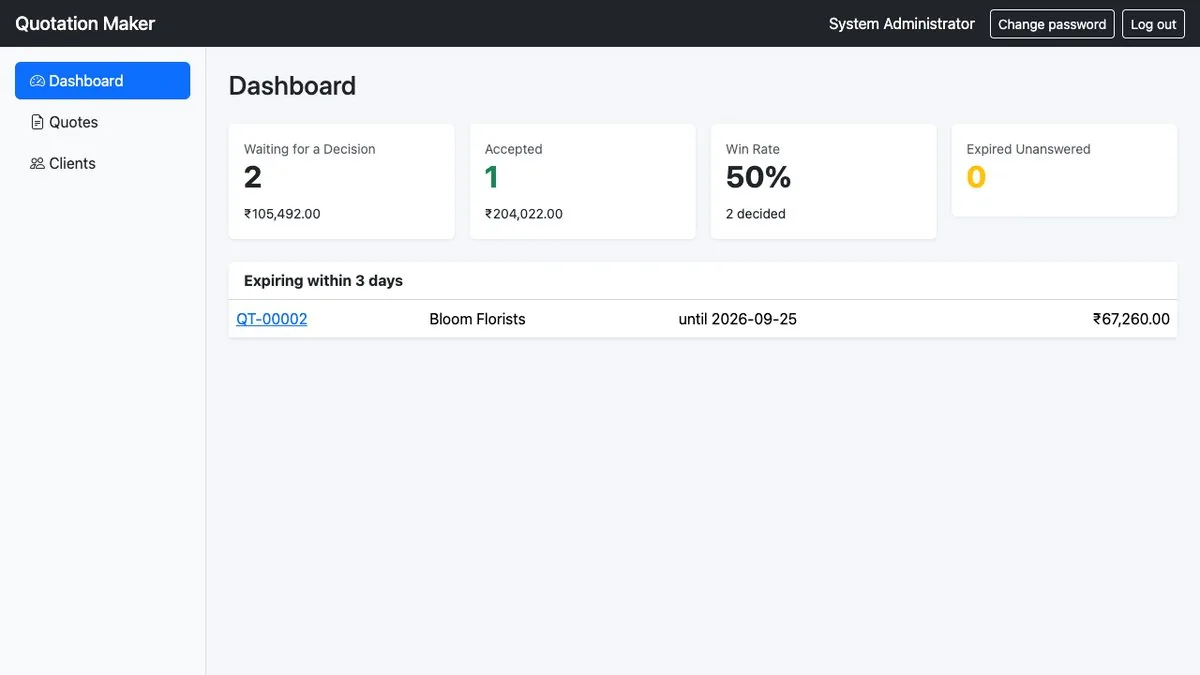1200x675 pixels.
Task: Click the Dashboard speedometer icon in sidebar
Action: [38, 81]
